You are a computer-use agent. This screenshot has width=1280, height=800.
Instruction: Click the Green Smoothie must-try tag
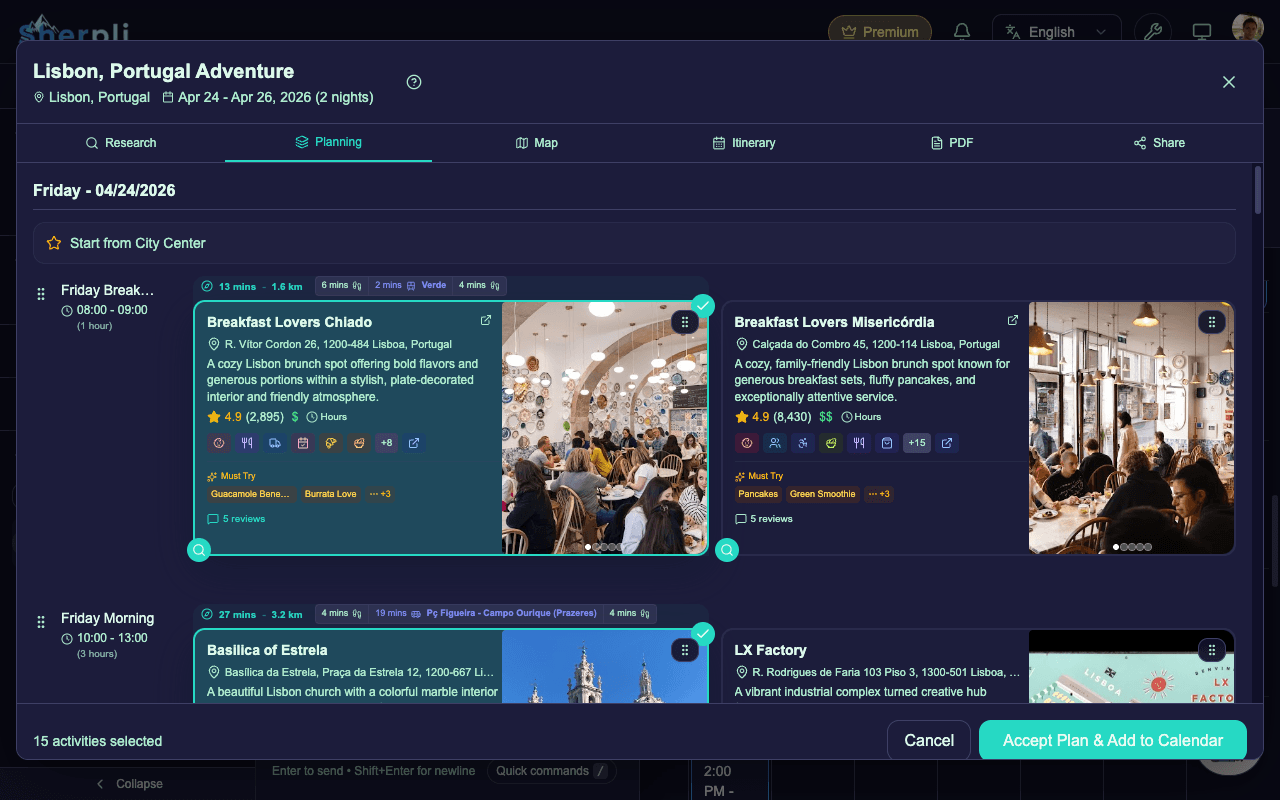point(822,494)
